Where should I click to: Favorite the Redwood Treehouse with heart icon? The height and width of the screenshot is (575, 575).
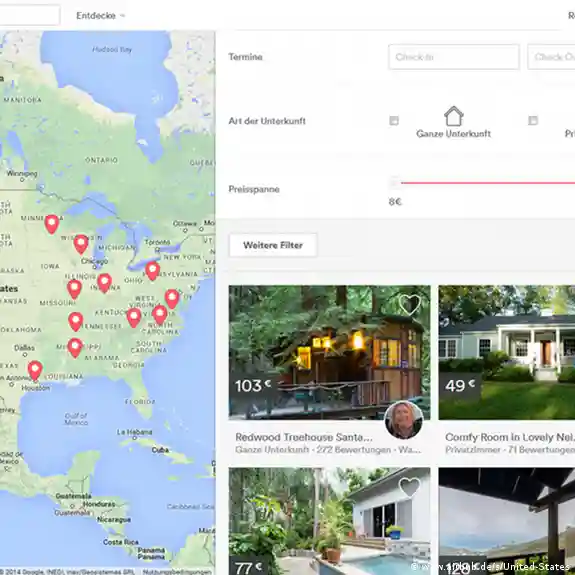click(x=409, y=305)
